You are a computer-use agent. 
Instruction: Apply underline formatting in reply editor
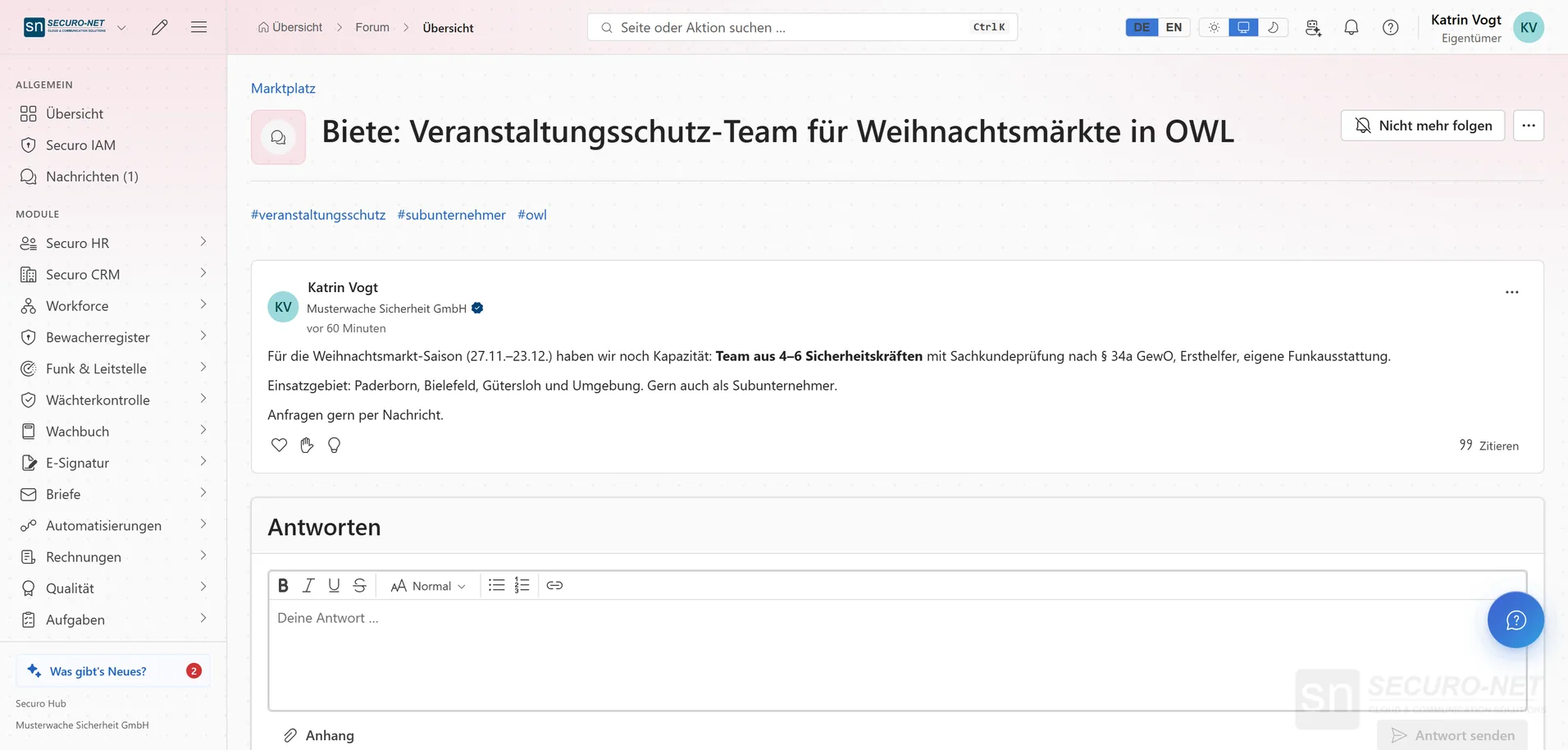coord(334,585)
